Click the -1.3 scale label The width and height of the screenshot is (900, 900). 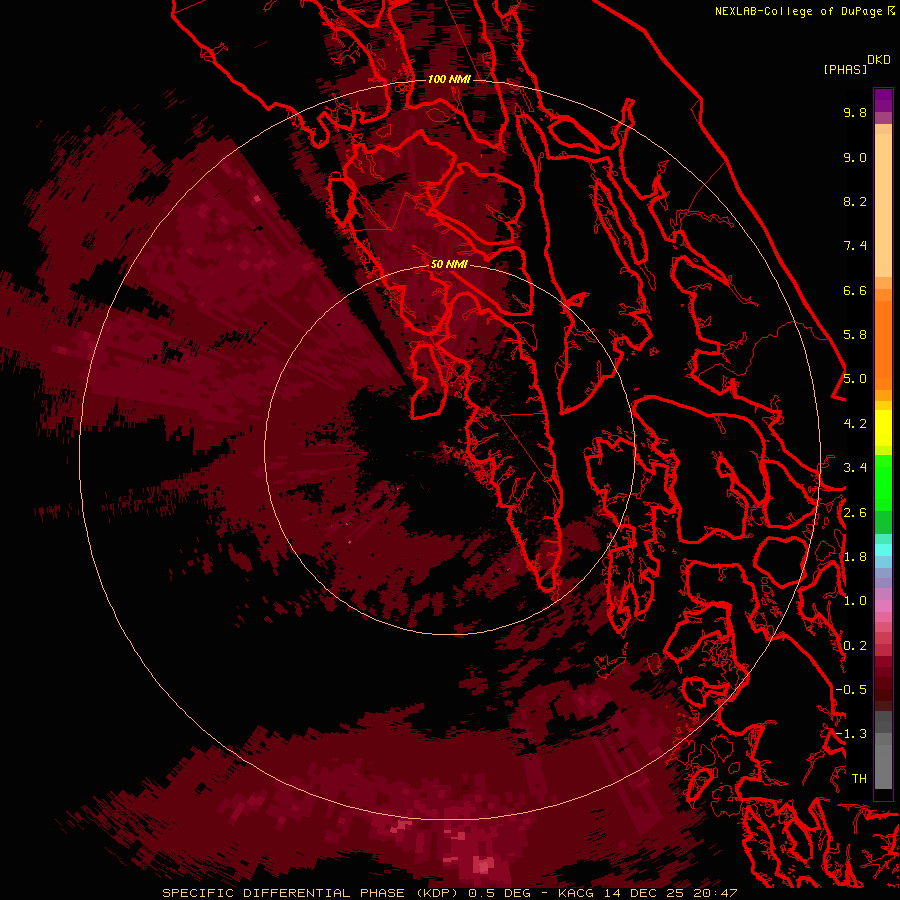pos(851,734)
